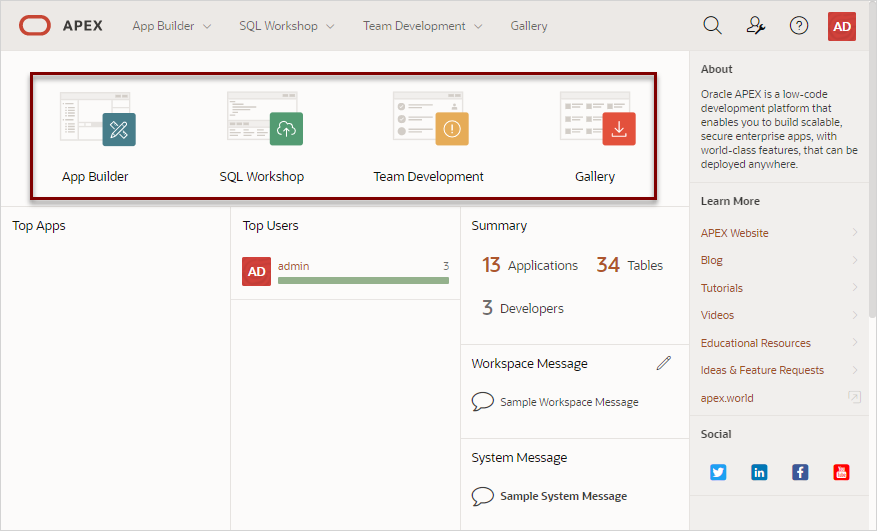Screen dimensions: 877x531
Task: Click the Oracle APEX logo
Action: pyautogui.click(x=61, y=26)
